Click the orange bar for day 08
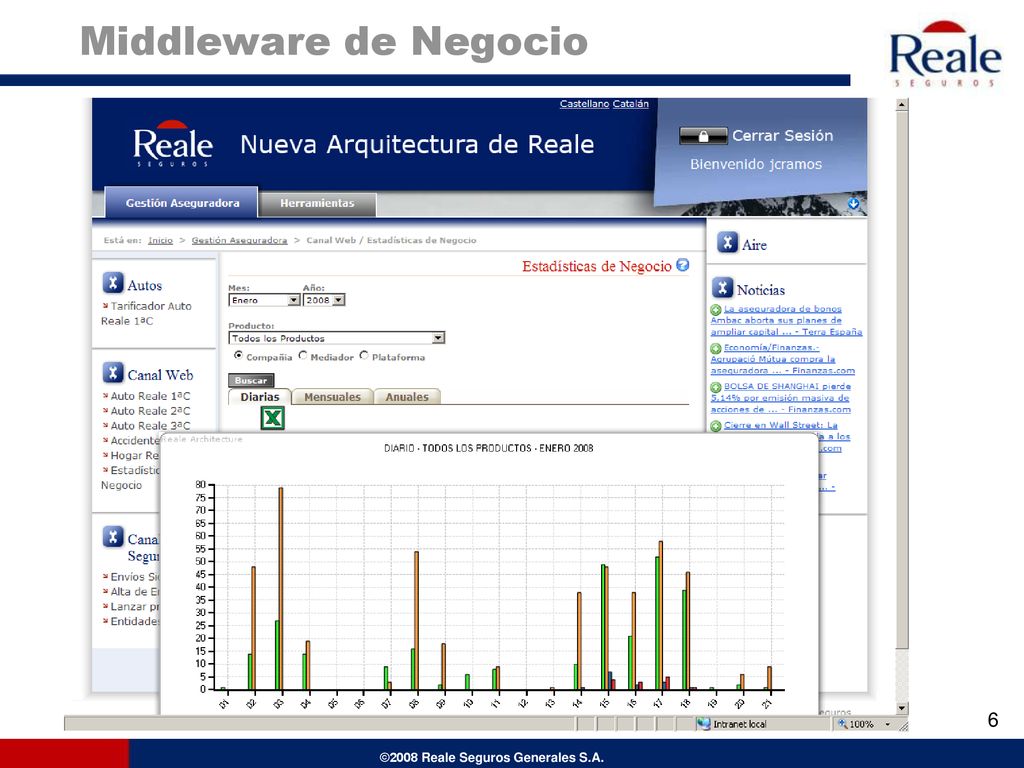The height and width of the screenshot is (768, 1024). [417, 620]
